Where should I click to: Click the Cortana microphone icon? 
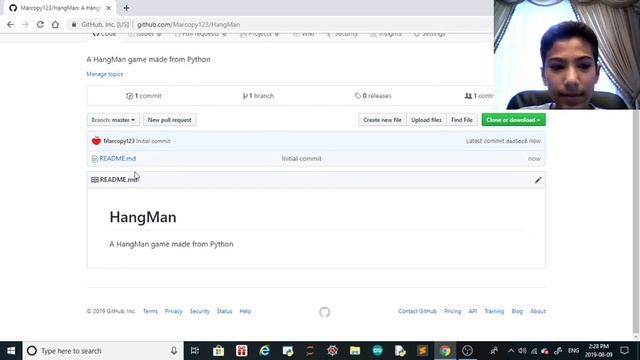coord(174,351)
